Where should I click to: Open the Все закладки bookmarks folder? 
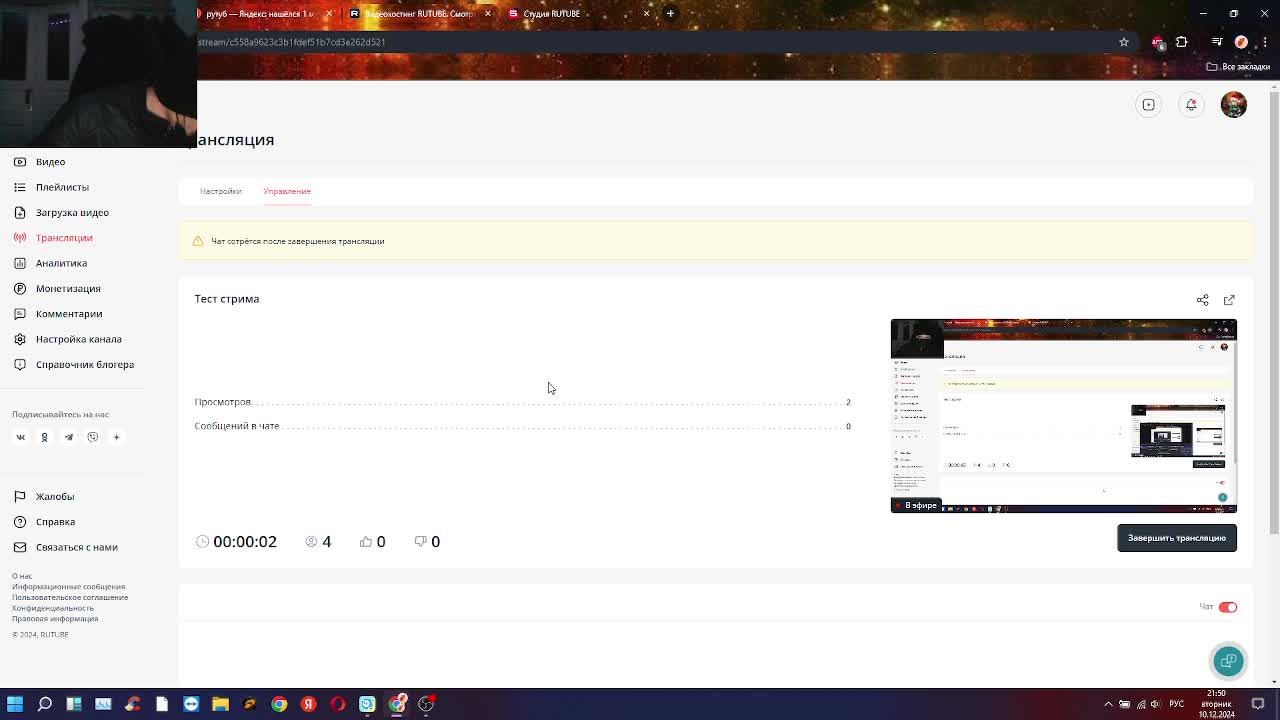click(x=1238, y=67)
